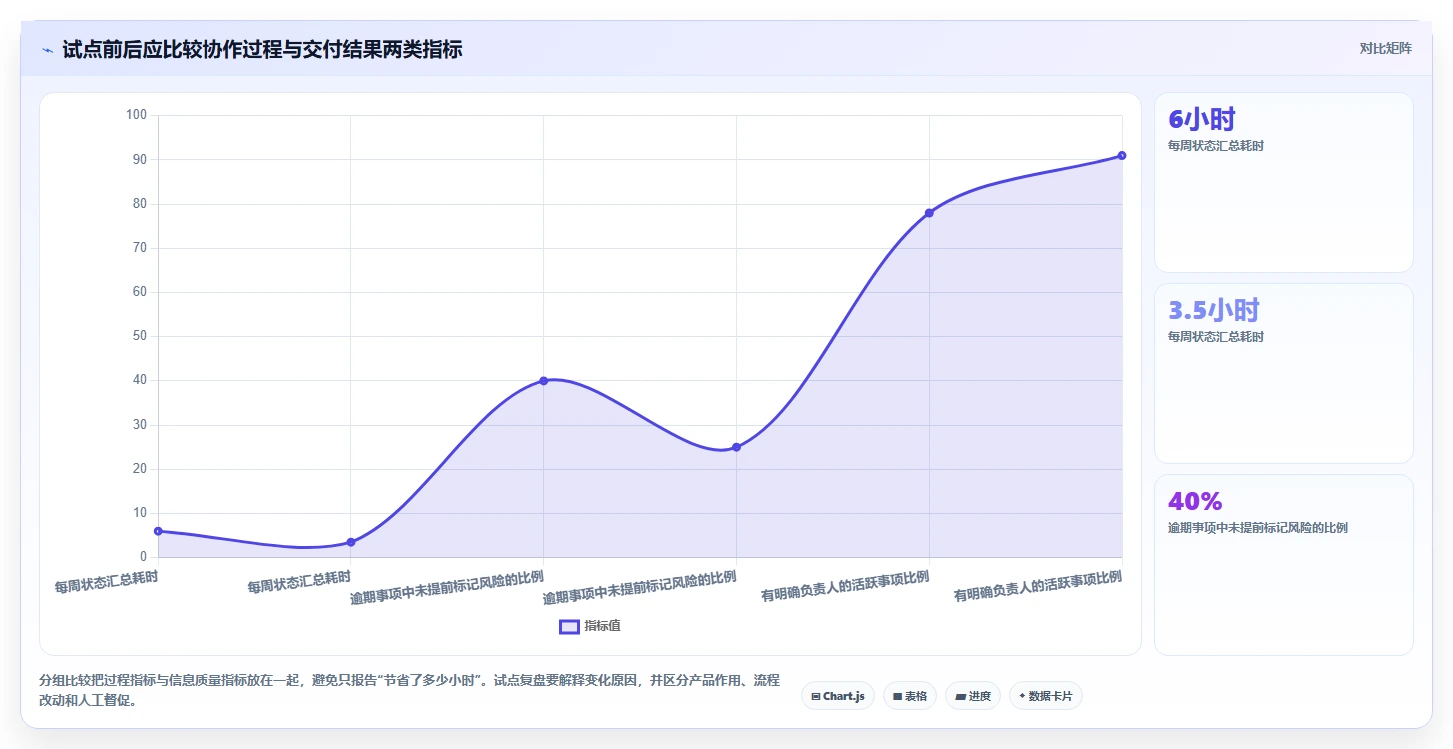Click 逾期事项中未提前标记风险的比例 caption under 40%
The width and height of the screenshot is (1453, 749).
click(x=1258, y=528)
